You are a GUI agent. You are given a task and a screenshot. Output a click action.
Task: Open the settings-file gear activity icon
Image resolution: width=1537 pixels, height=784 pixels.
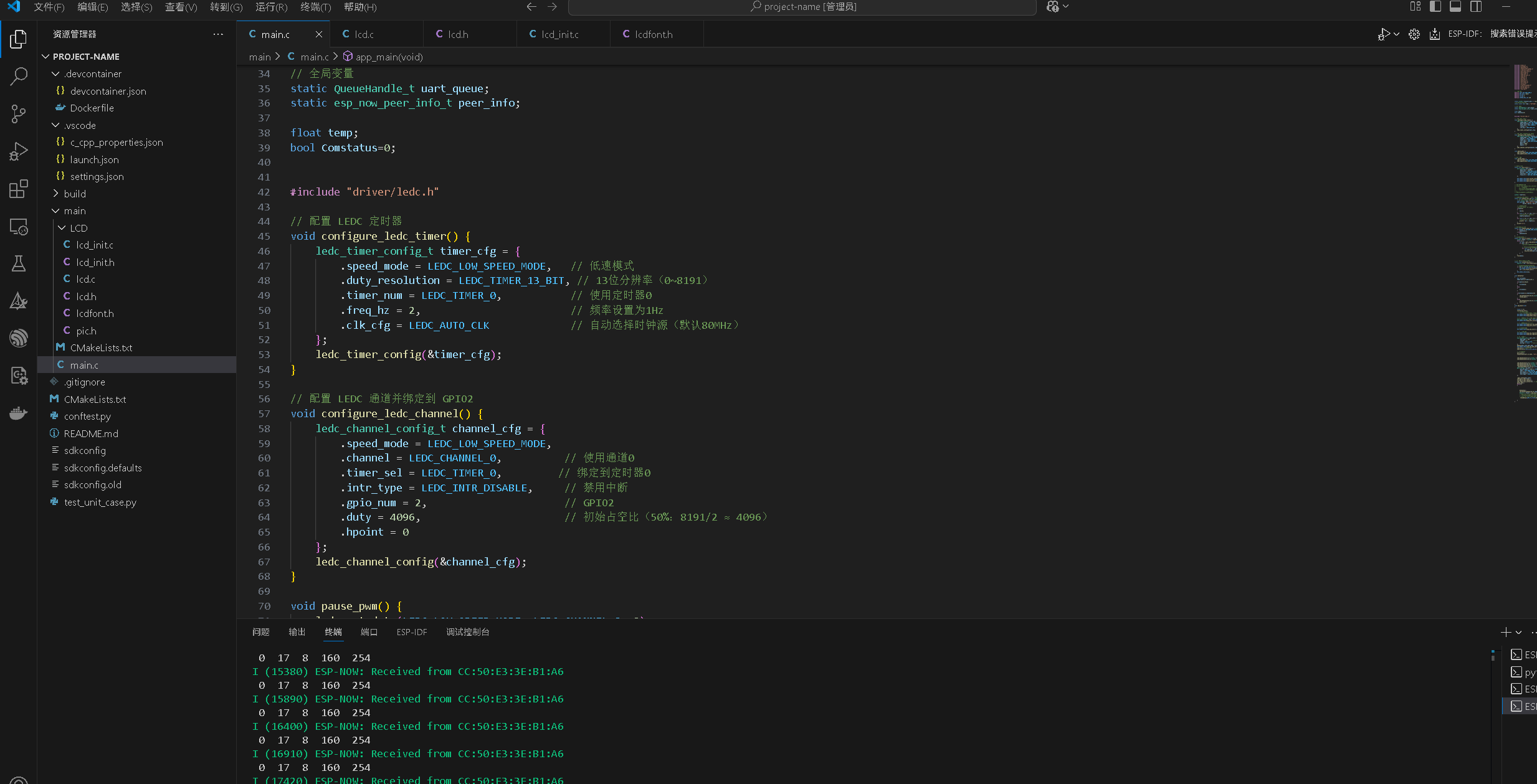tap(19, 375)
